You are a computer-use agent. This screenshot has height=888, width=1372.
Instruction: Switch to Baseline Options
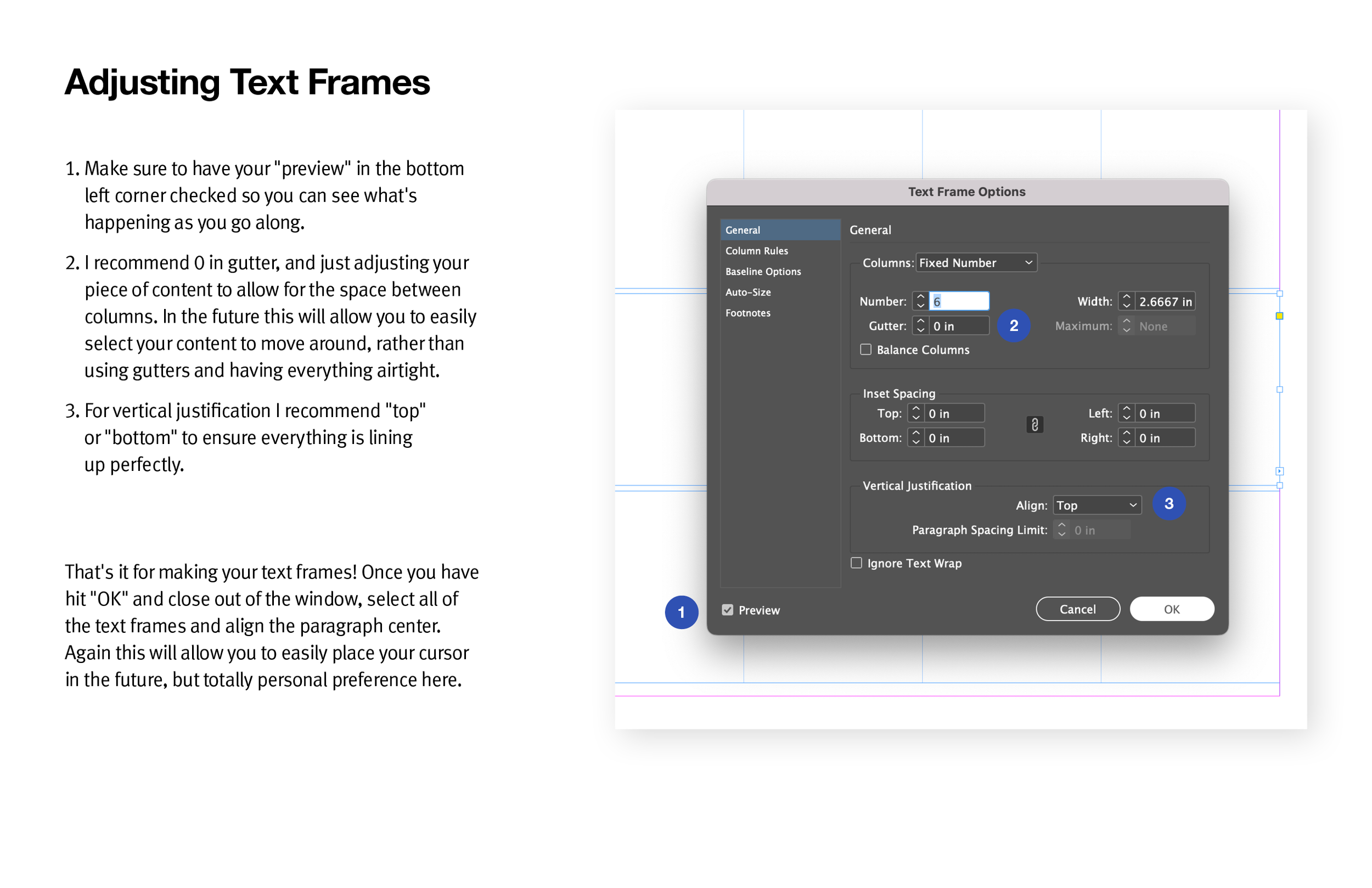click(763, 271)
